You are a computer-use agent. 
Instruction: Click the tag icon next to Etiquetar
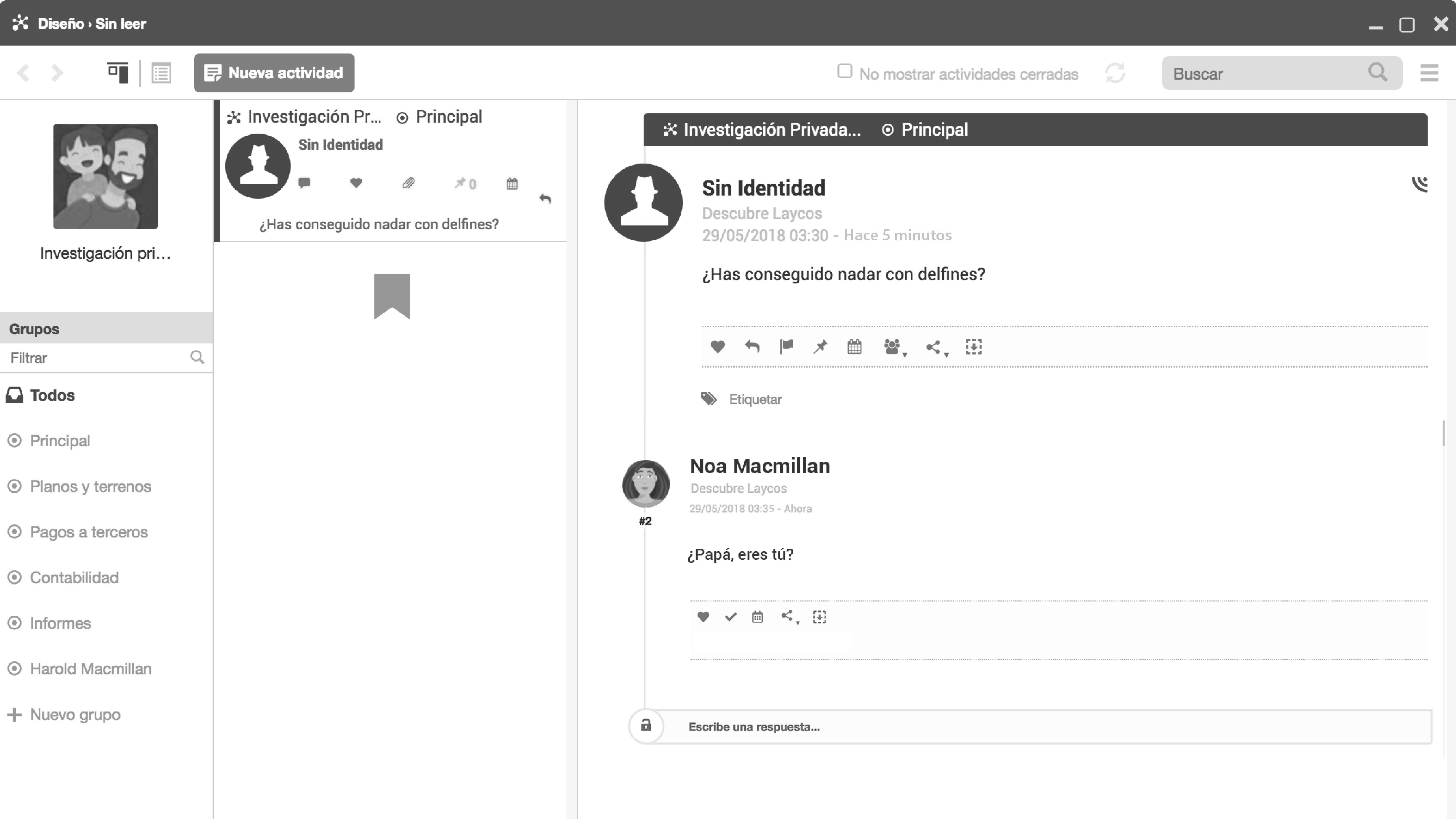tap(709, 399)
